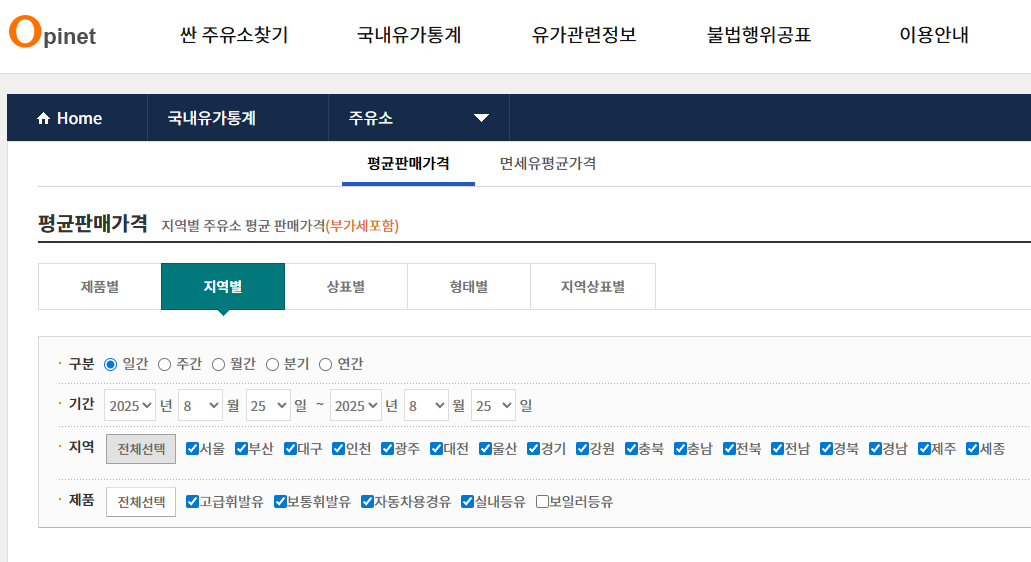
Task: Uncheck the 전남 region checkbox
Action: click(x=778, y=448)
